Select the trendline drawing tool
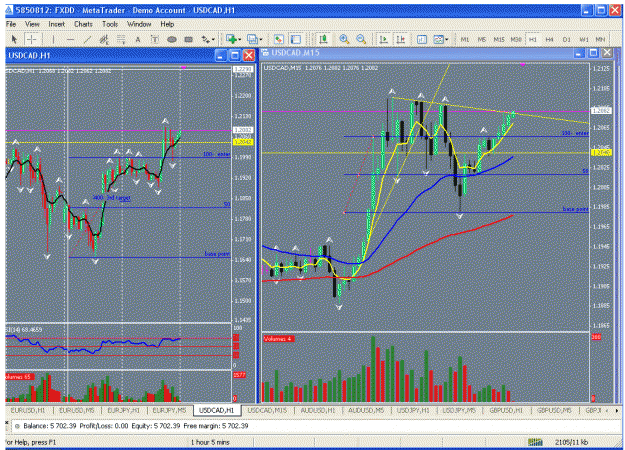Image resolution: width=625 pixels, height=450 pixels. point(87,39)
